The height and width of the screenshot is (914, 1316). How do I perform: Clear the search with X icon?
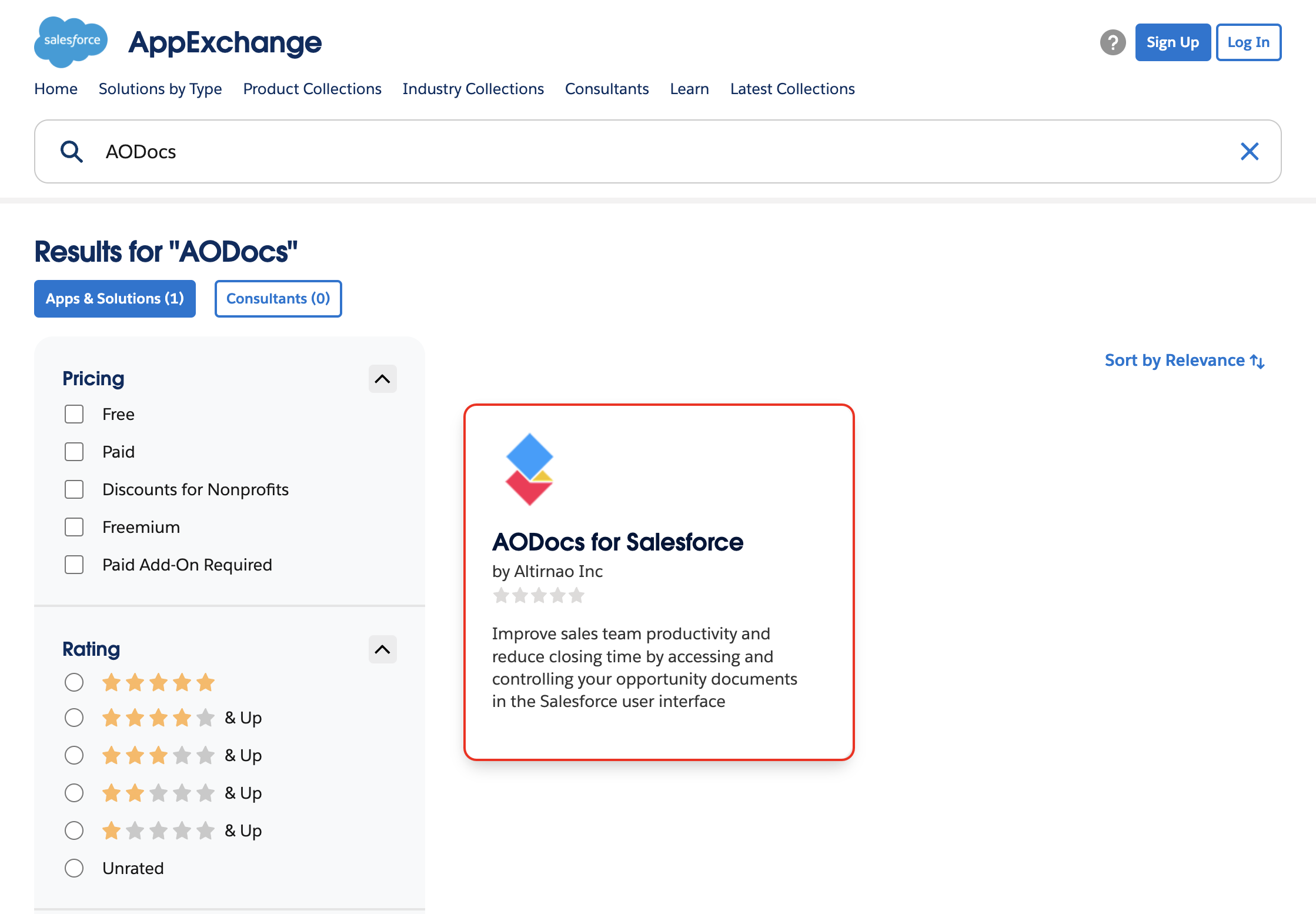click(x=1249, y=152)
